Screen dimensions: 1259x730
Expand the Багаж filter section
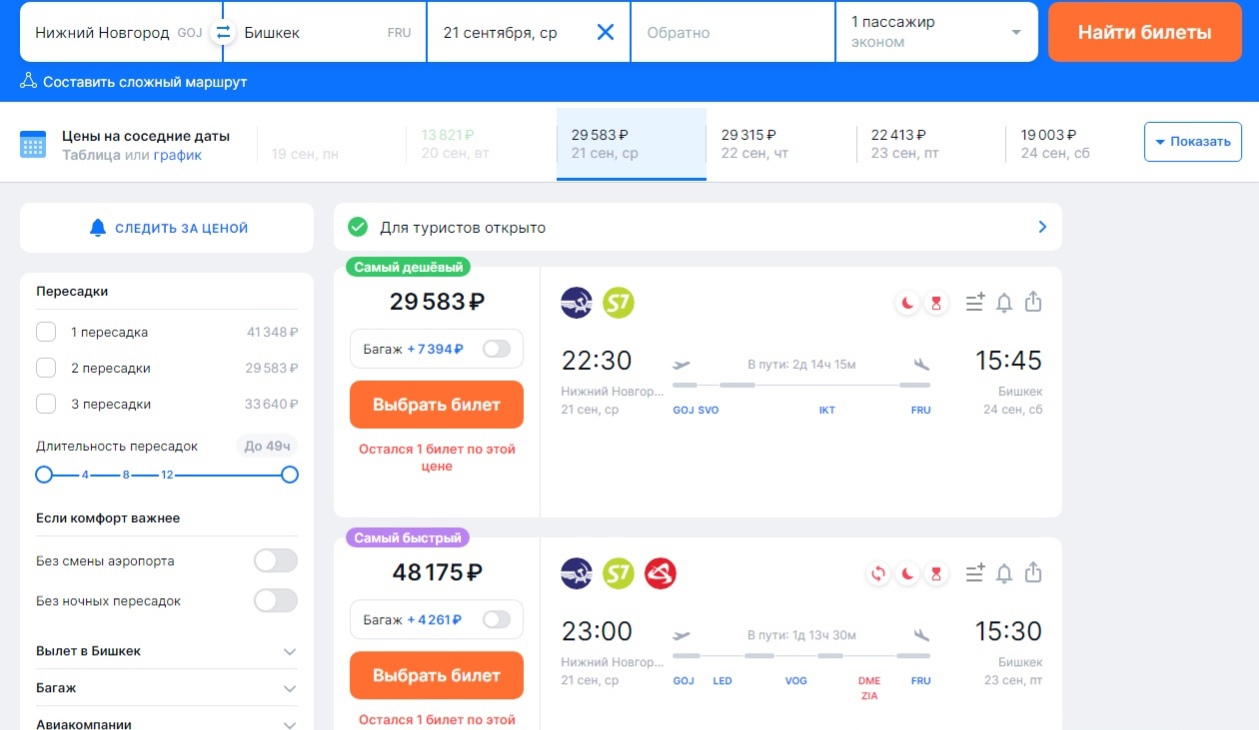[167, 688]
